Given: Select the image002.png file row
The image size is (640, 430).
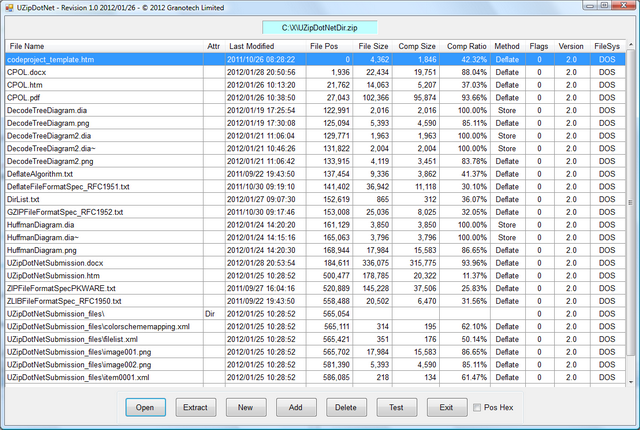Looking at the screenshot, I should (315, 365).
